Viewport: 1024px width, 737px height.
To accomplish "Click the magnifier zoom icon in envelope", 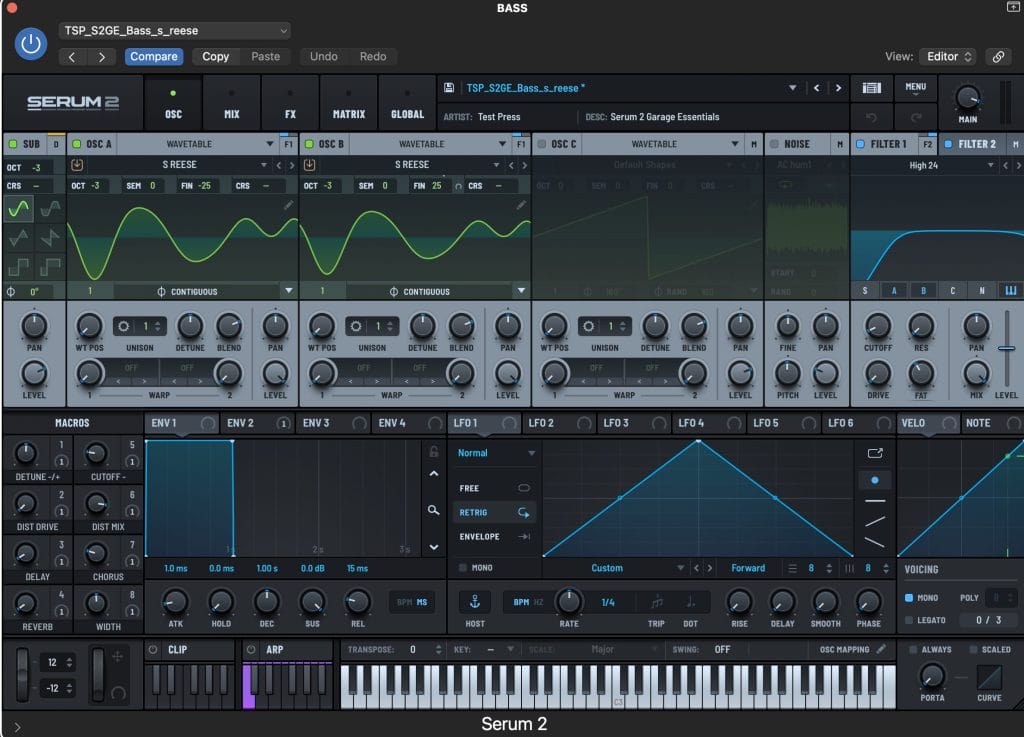I will [433, 510].
